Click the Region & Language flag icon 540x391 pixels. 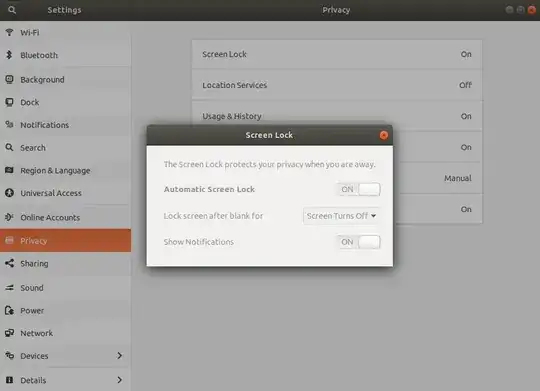pos(9,170)
